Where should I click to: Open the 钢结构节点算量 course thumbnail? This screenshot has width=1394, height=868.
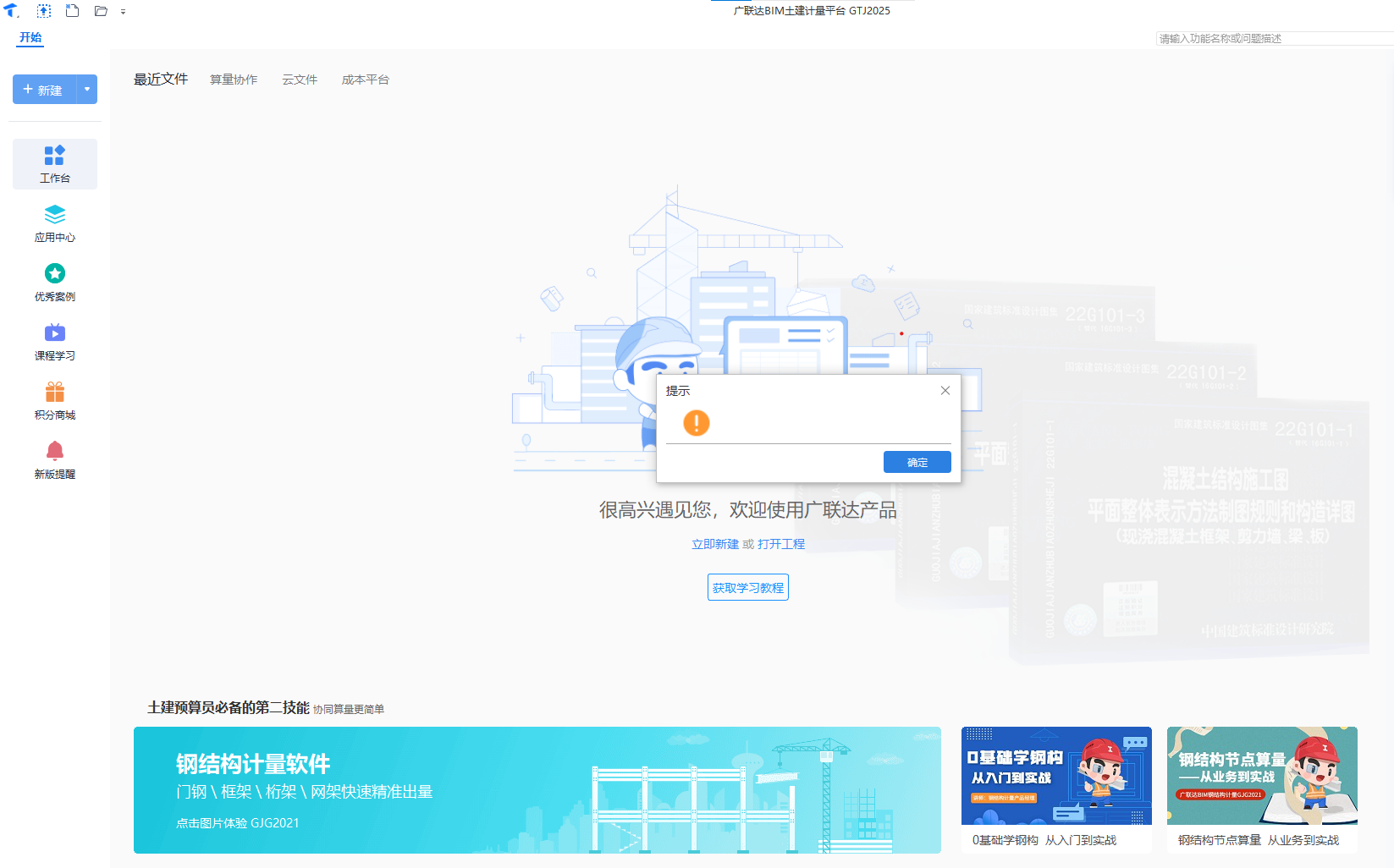click(x=1262, y=776)
